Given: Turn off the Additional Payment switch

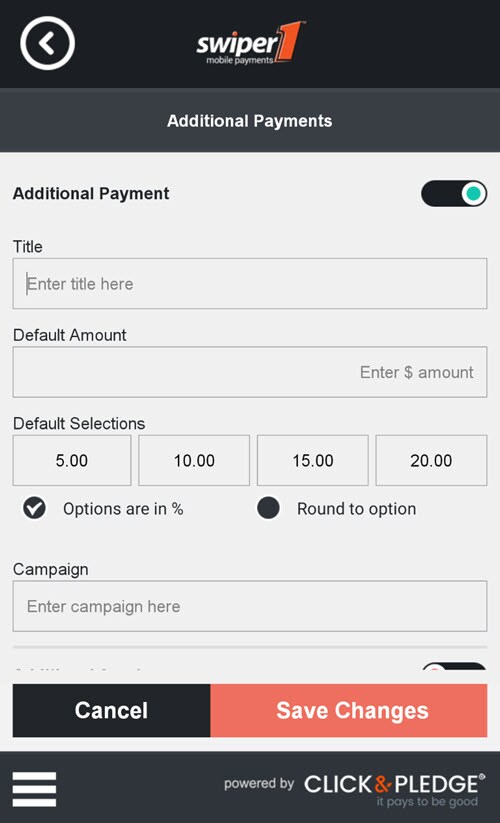Looking at the screenshot, I should [x=454, y=194].
